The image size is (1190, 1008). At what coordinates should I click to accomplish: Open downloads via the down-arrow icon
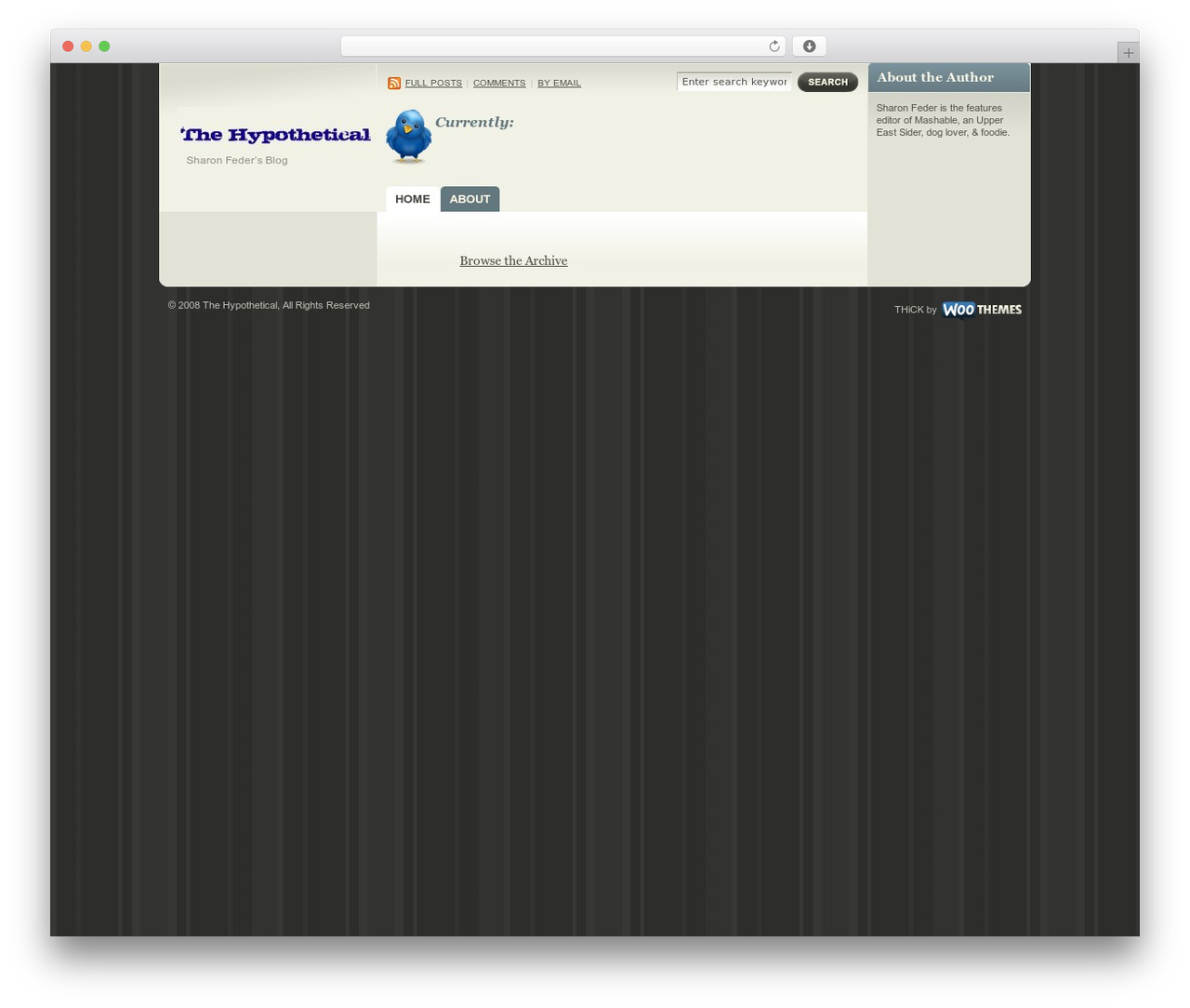[809, 46]
